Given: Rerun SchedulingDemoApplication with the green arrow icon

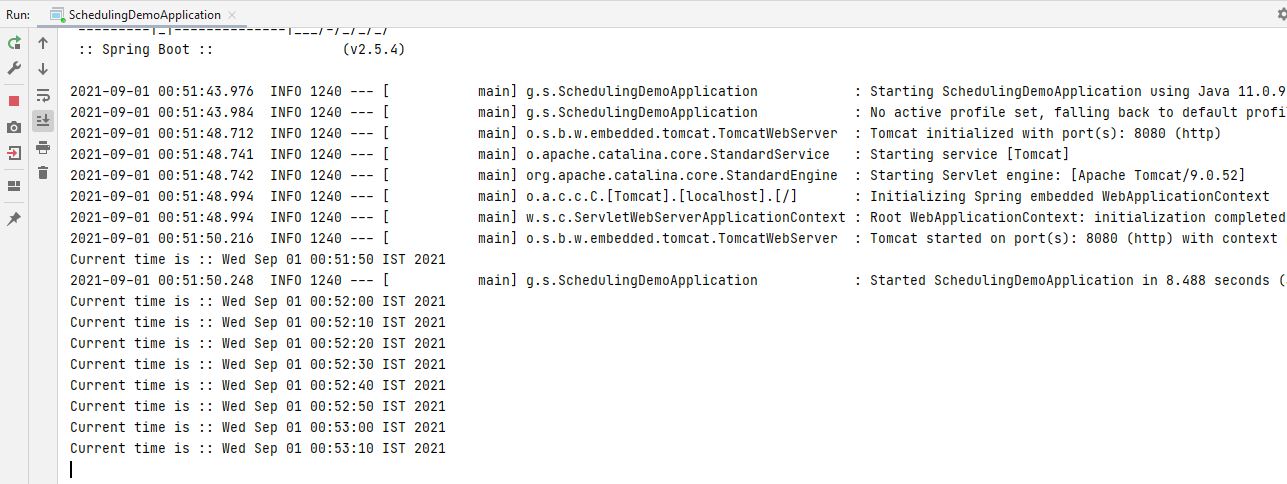Looking at the screenshot, I should tap(14, 43).
